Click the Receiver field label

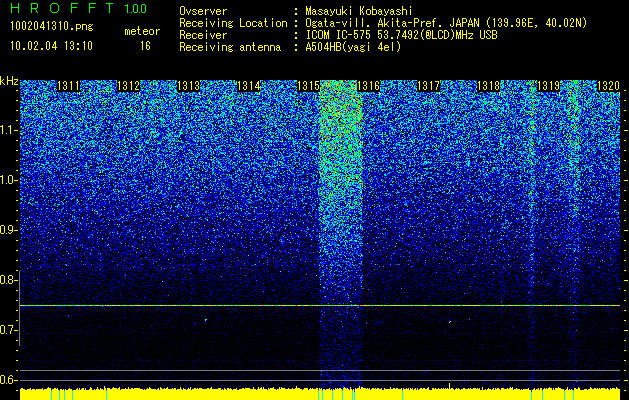203,35
